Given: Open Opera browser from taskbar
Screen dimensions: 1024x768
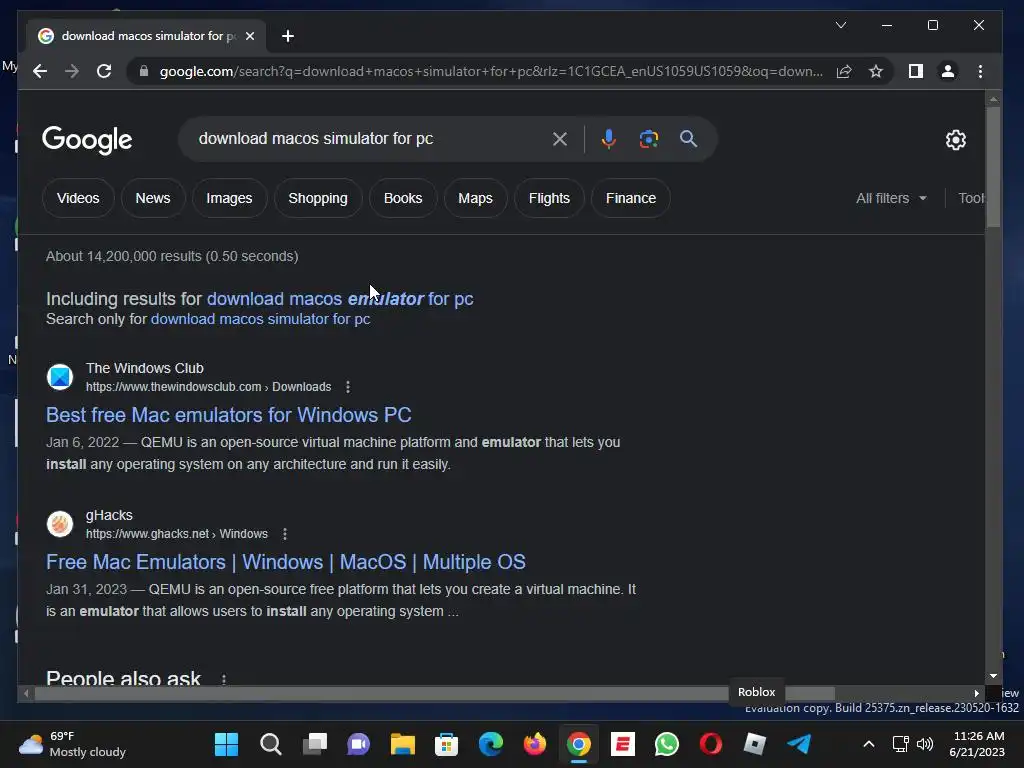Looking at the screenshot, I should [711, 744].
